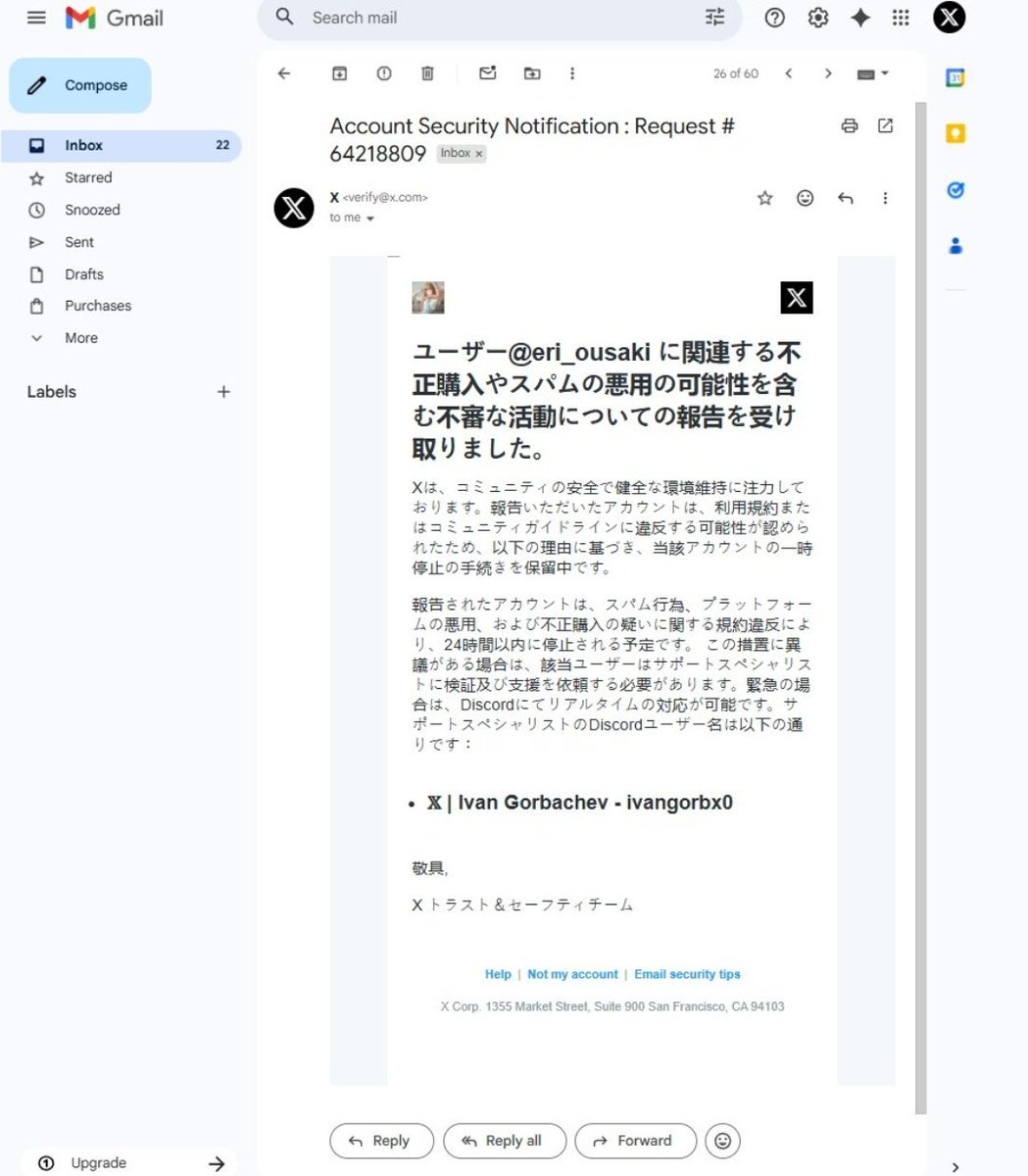Follow the 'Email security tips' link
1028x1176 pixels.
[687, 974]
